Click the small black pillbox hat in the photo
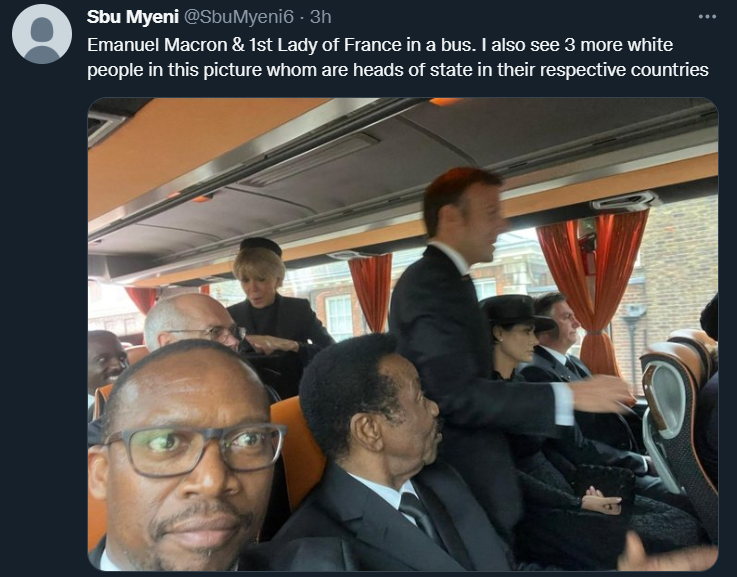737x577 pixels. 260,245
